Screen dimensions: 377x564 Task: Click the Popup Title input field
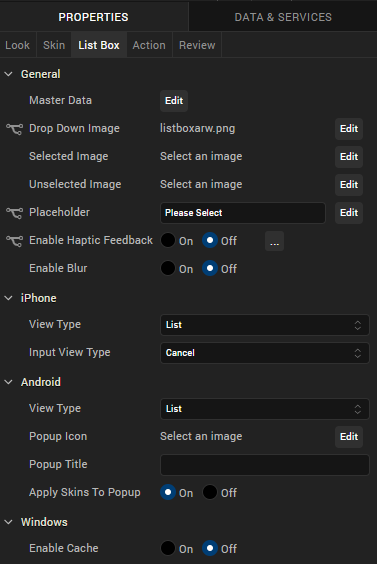(x=265, y=465)
